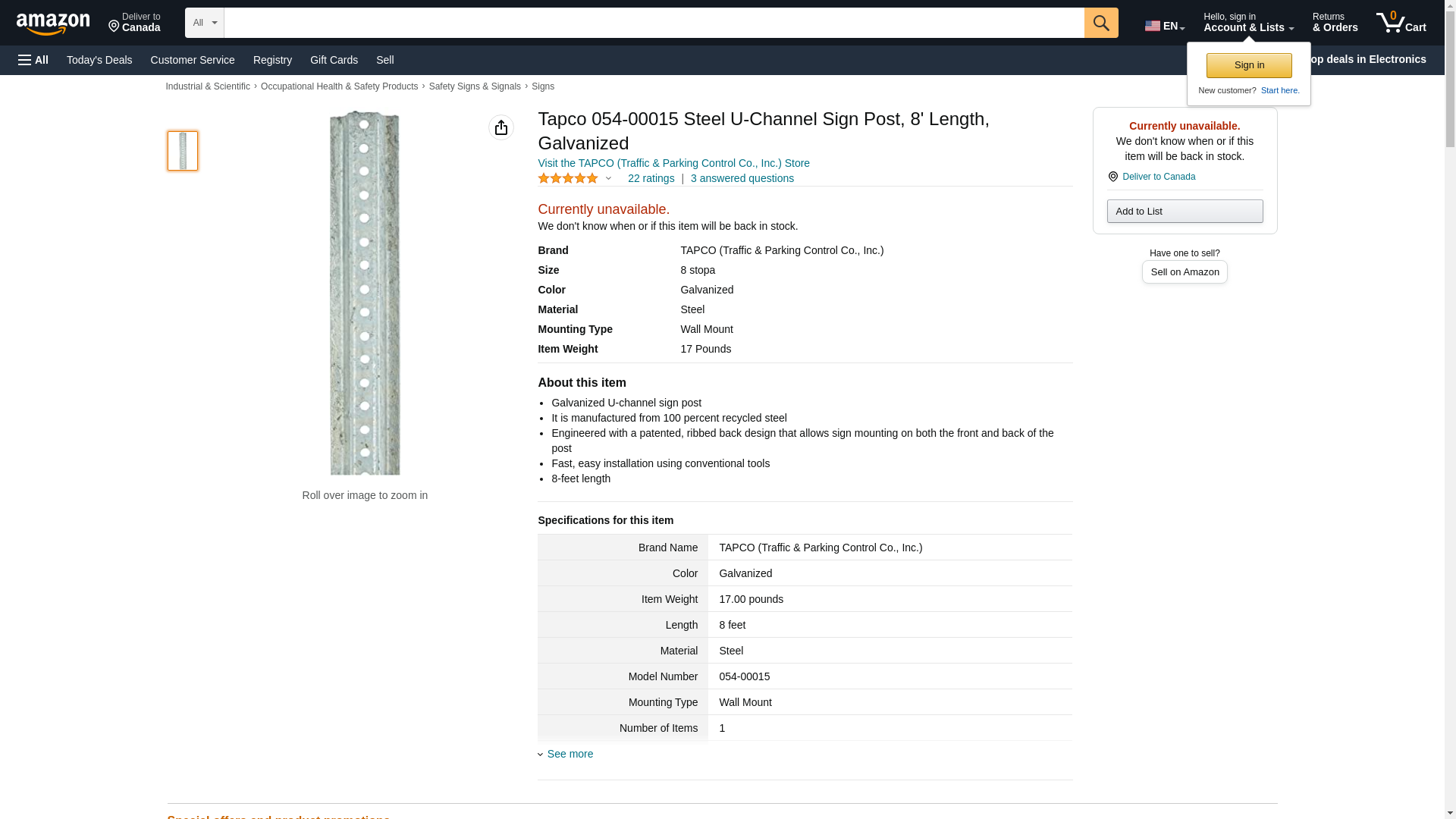Open the search category All dropdown

click(x=204, y=23)
